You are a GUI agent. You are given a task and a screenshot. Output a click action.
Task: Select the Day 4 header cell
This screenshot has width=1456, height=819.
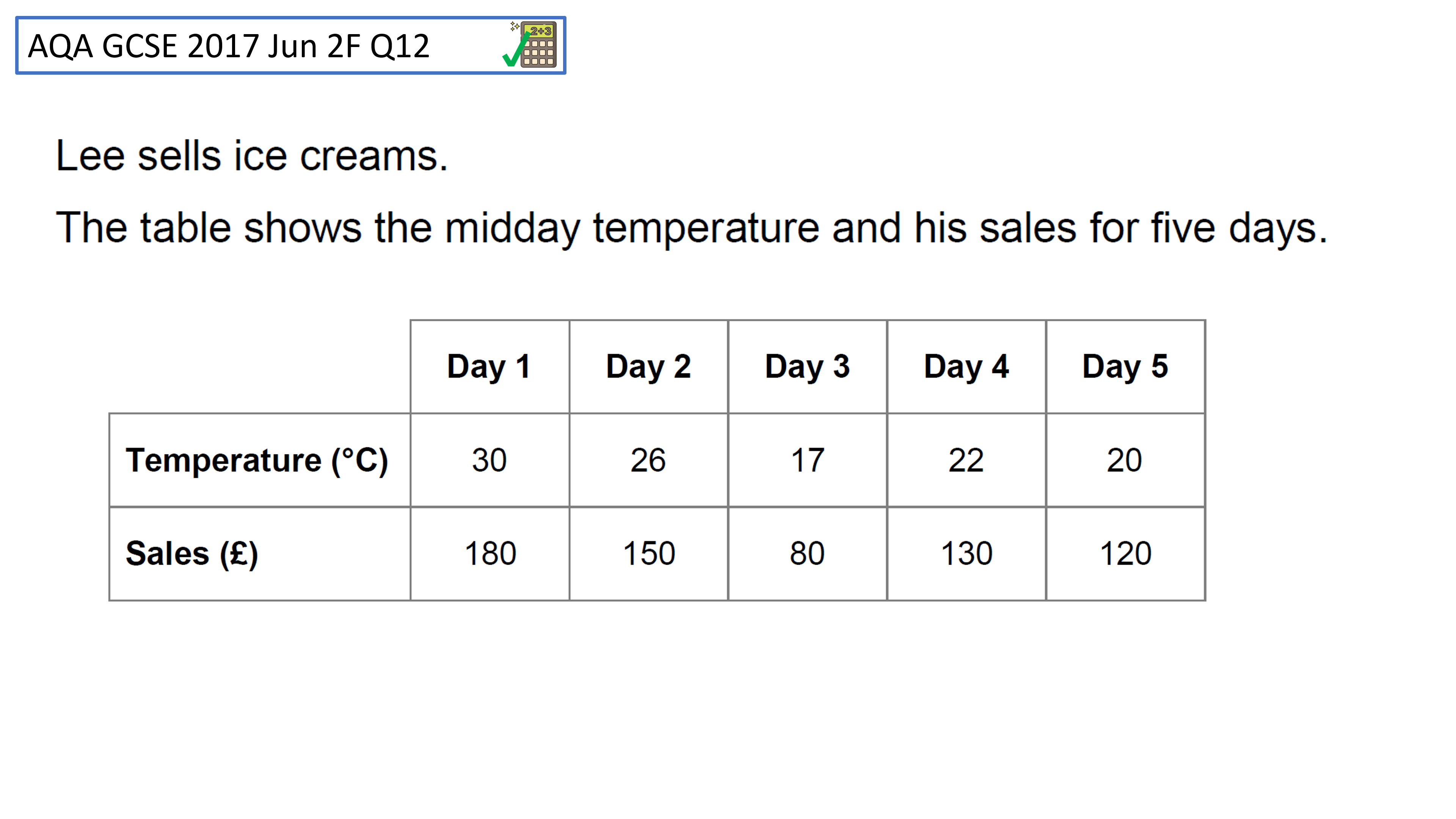point(966,367)
